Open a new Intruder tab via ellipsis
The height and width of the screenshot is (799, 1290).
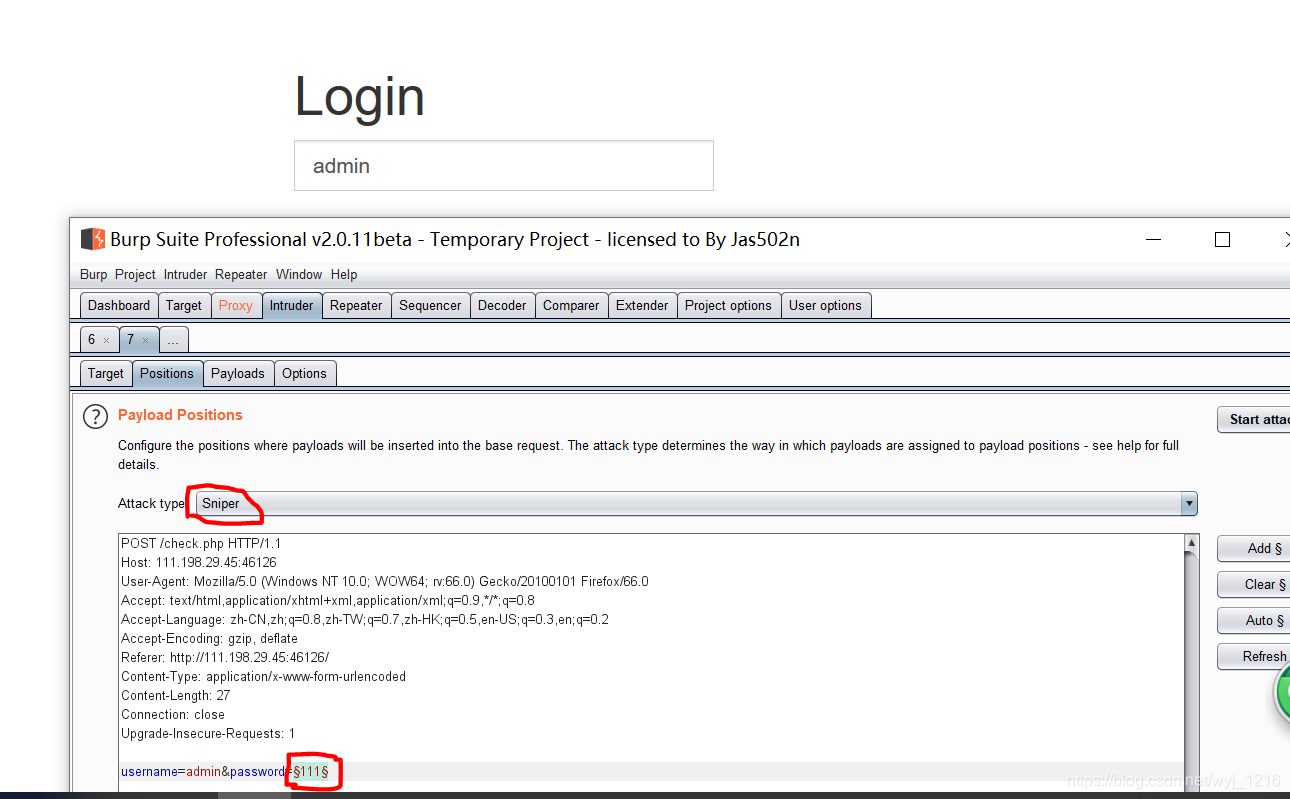click(x=173, y=340)
